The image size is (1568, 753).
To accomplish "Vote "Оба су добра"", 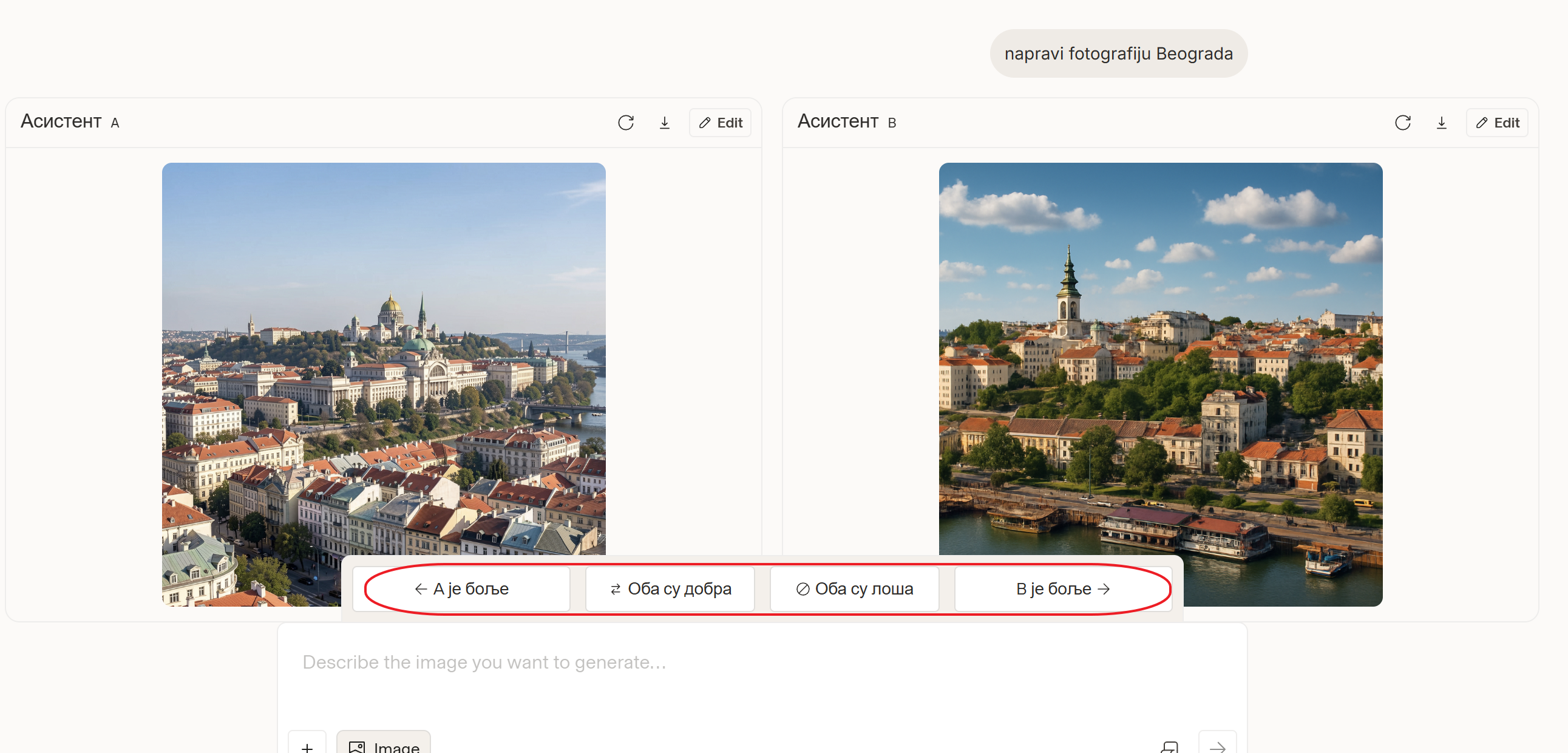I will point(670,588).
